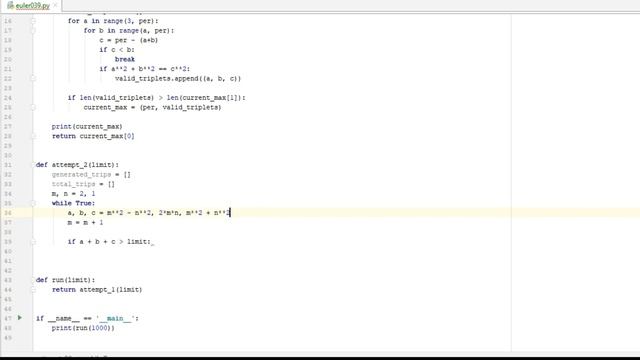The image size is (640, 360).
Task: Click line number 31 in the gutter
Action: pos(8,165)
